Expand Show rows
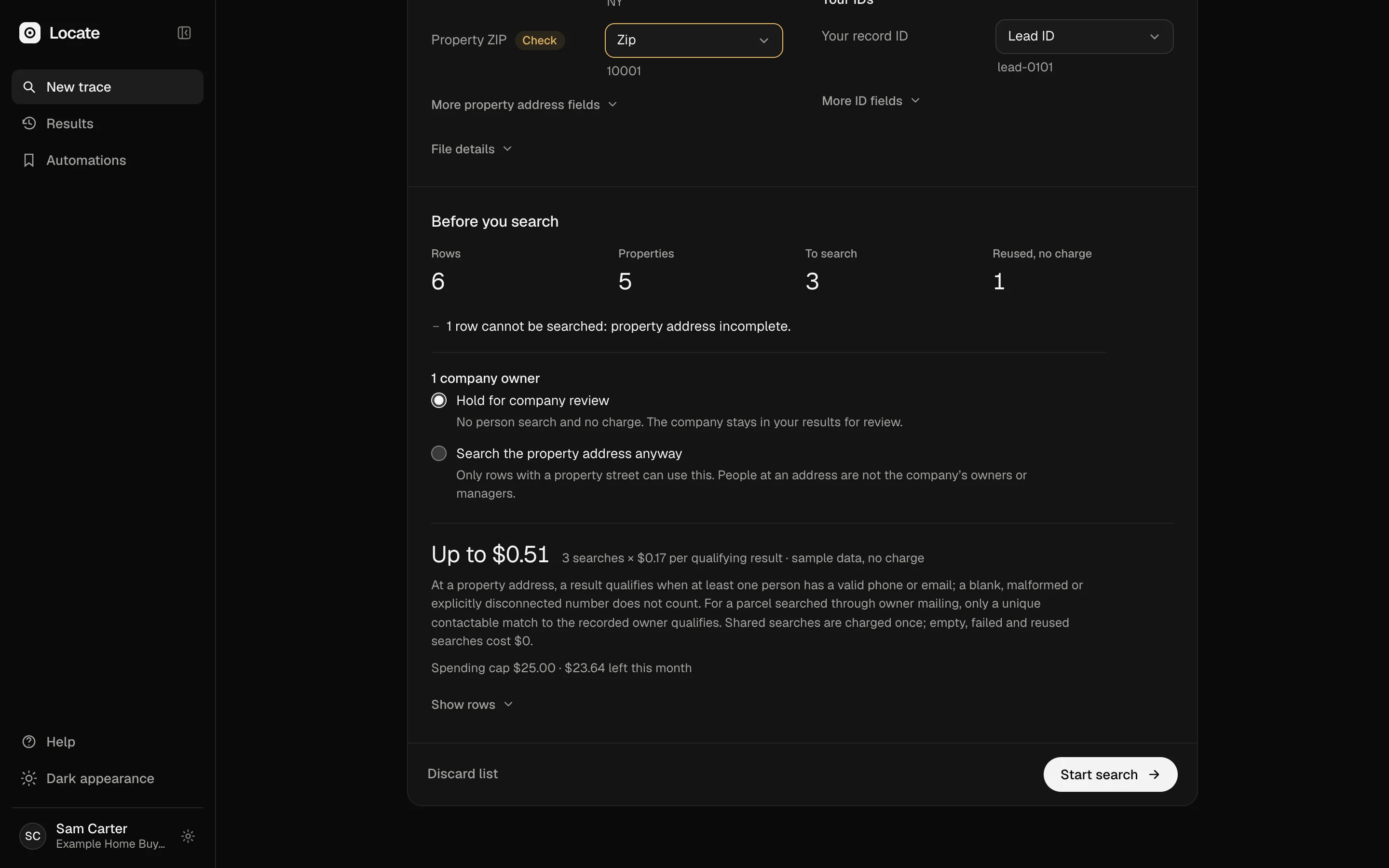This screenshot has width=1389, height=868. tap(472, 705)
